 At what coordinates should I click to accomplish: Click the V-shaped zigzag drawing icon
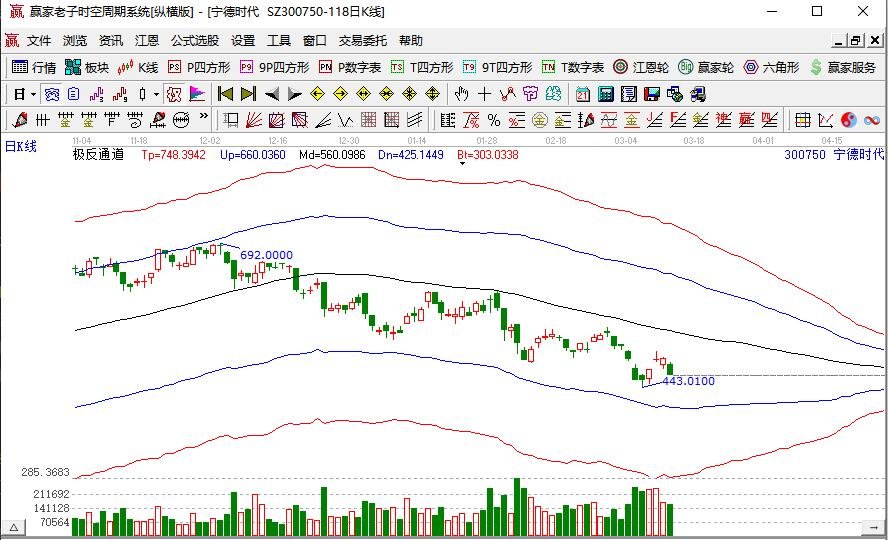tap(345, 120)
